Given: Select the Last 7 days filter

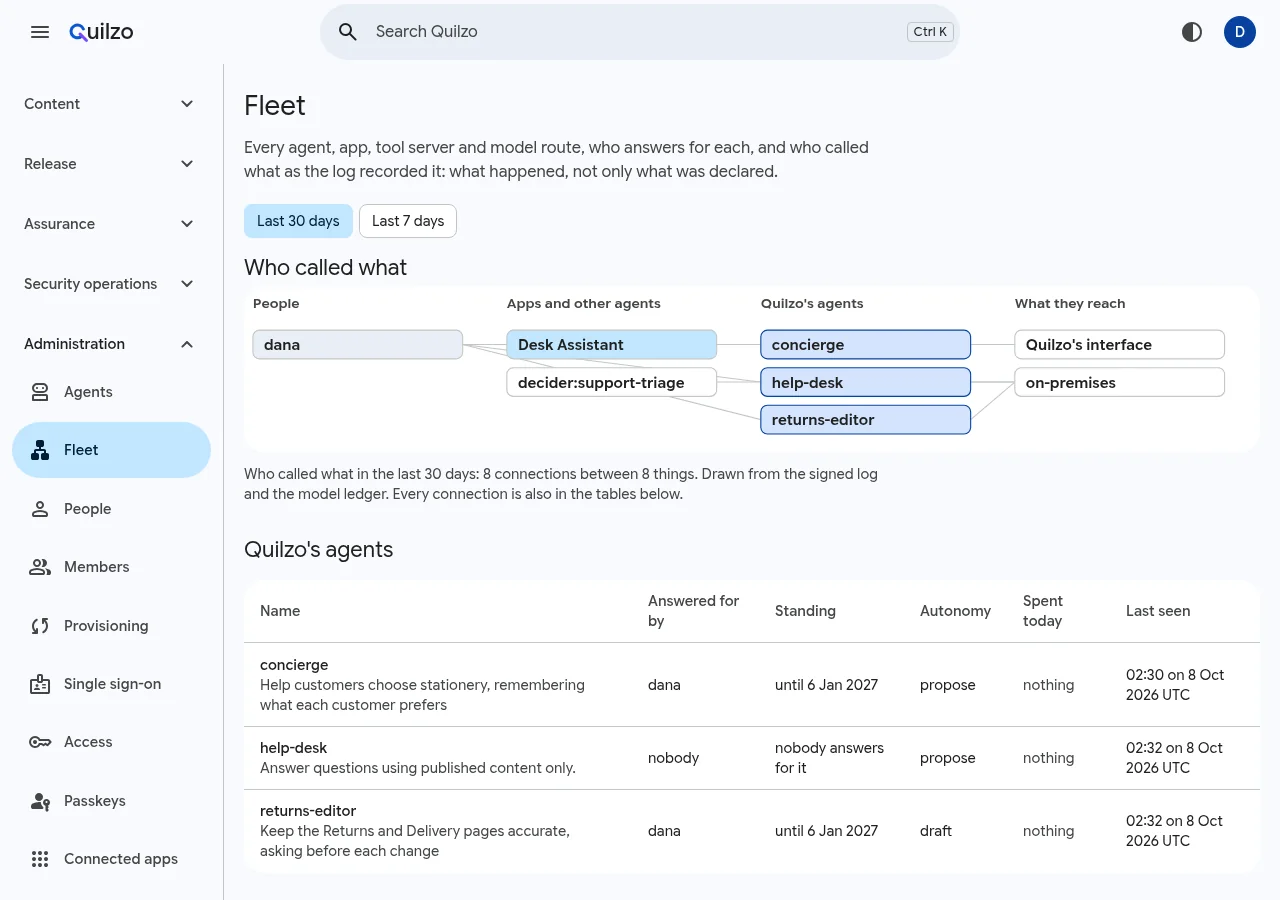Looking at the screenshot, I should [408, 221].
